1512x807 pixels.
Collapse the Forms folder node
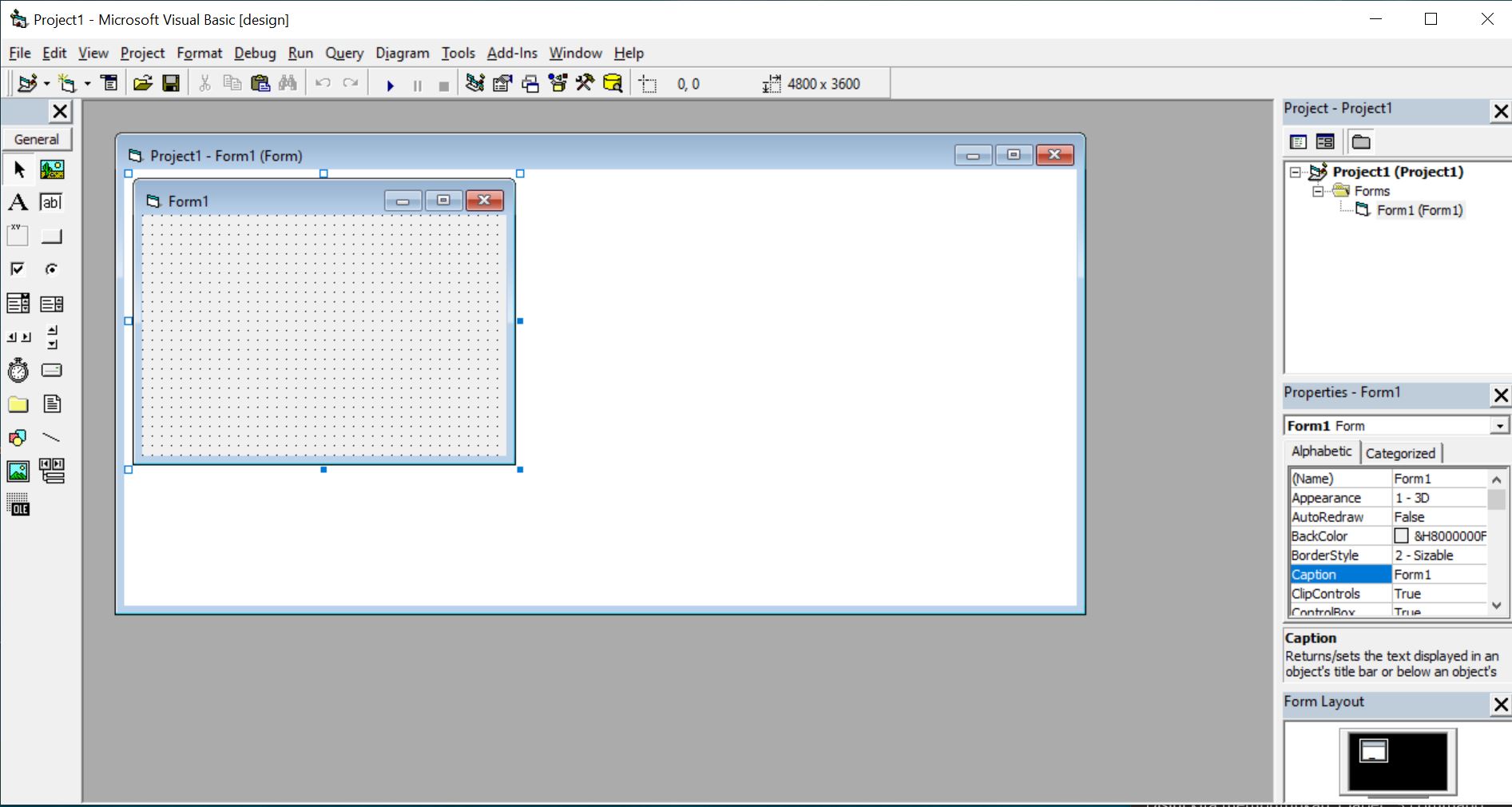tap(1318, 191)
